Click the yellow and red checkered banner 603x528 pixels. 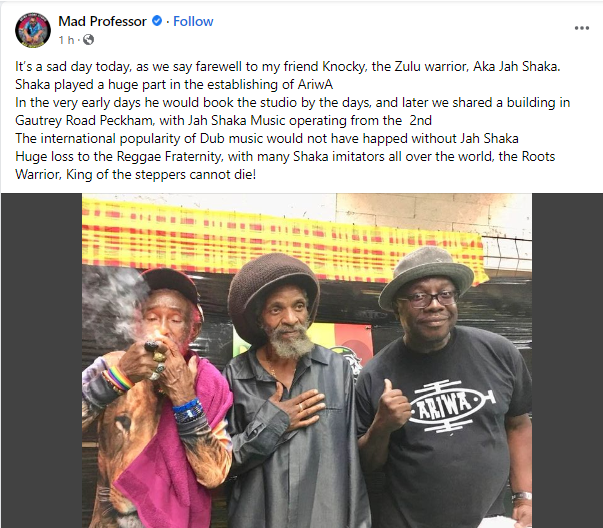point(283,239)
